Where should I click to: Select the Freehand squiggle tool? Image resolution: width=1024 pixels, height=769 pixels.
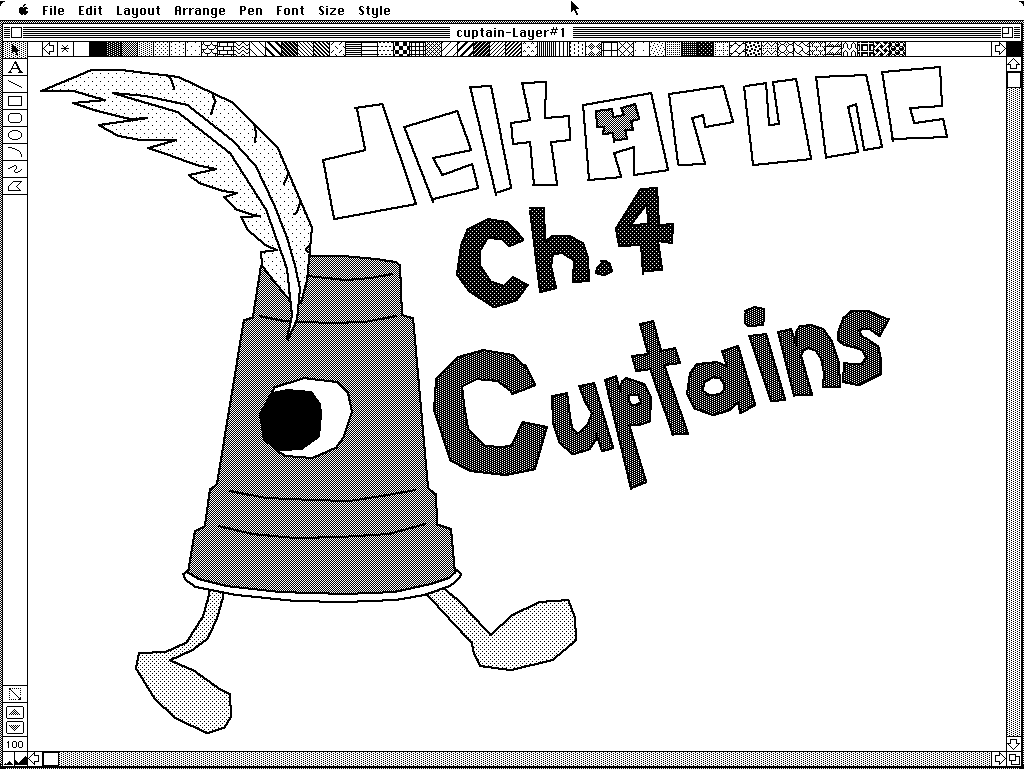click(15, 169)
